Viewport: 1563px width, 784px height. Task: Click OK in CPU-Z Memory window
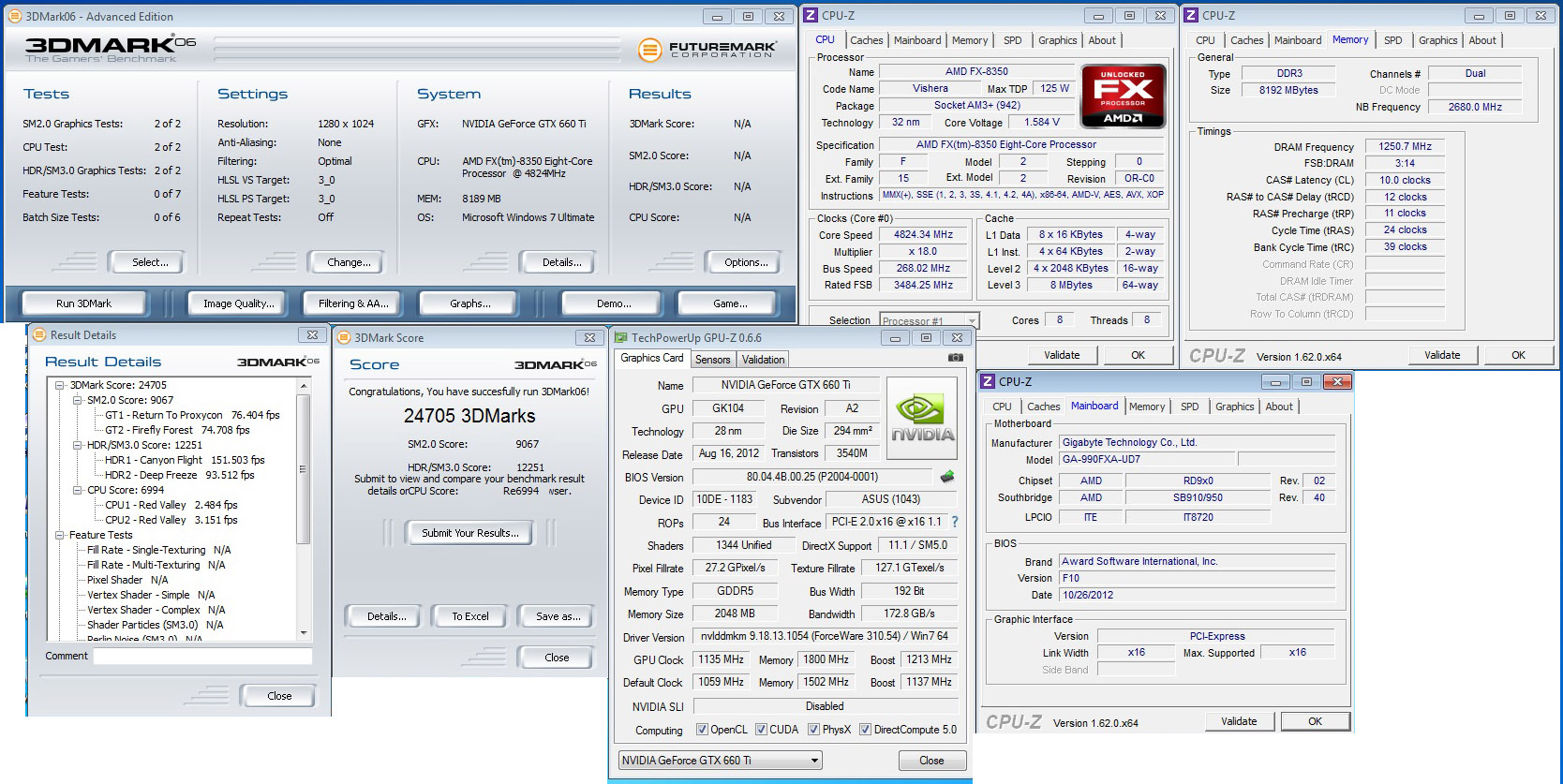[x=1518, y=355]
